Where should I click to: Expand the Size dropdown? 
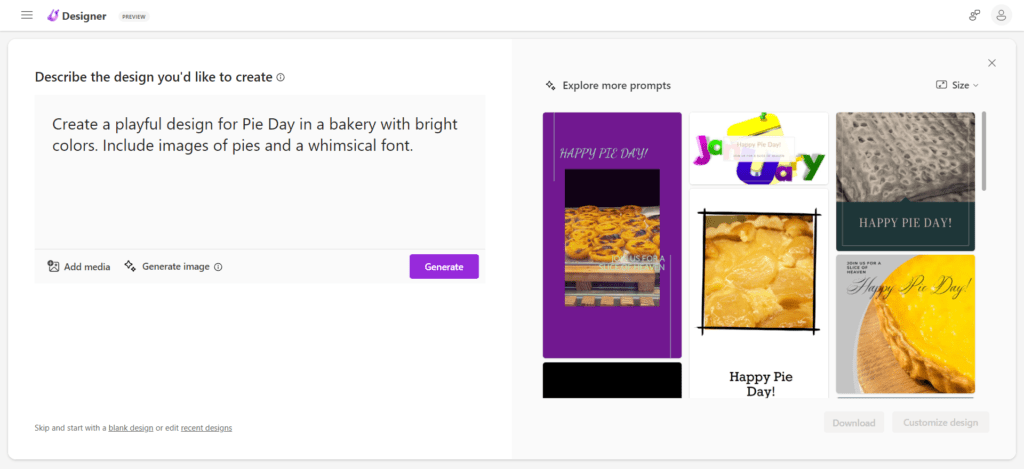pos(957,85)
